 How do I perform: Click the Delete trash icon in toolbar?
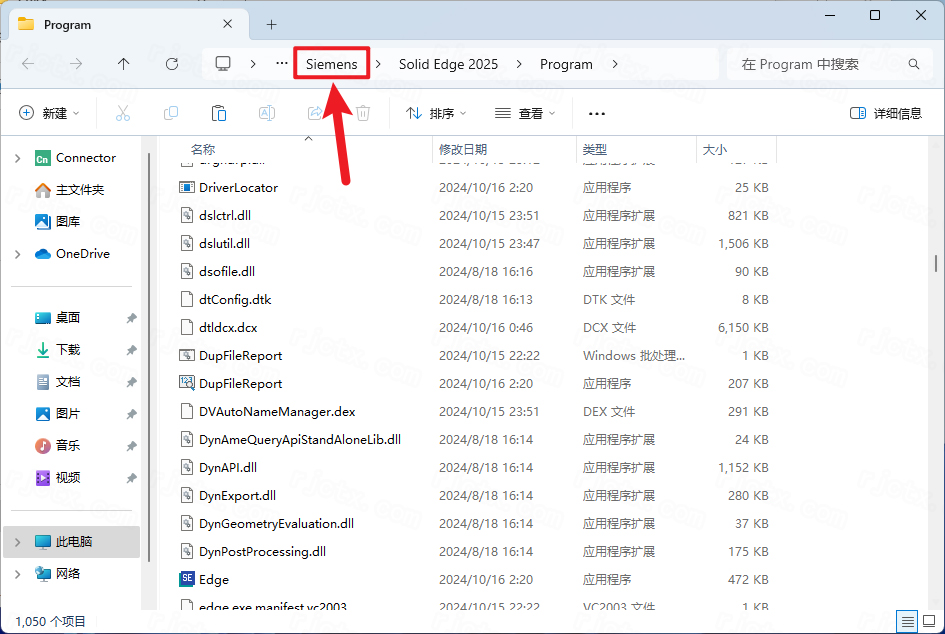(363, 113)
